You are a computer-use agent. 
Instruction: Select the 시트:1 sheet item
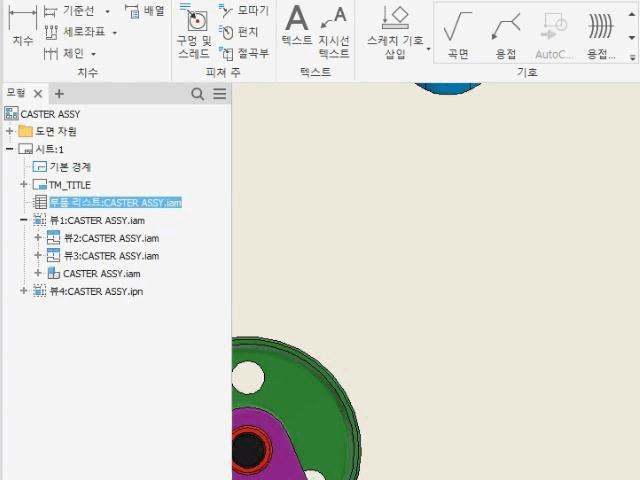click(49, 149)
